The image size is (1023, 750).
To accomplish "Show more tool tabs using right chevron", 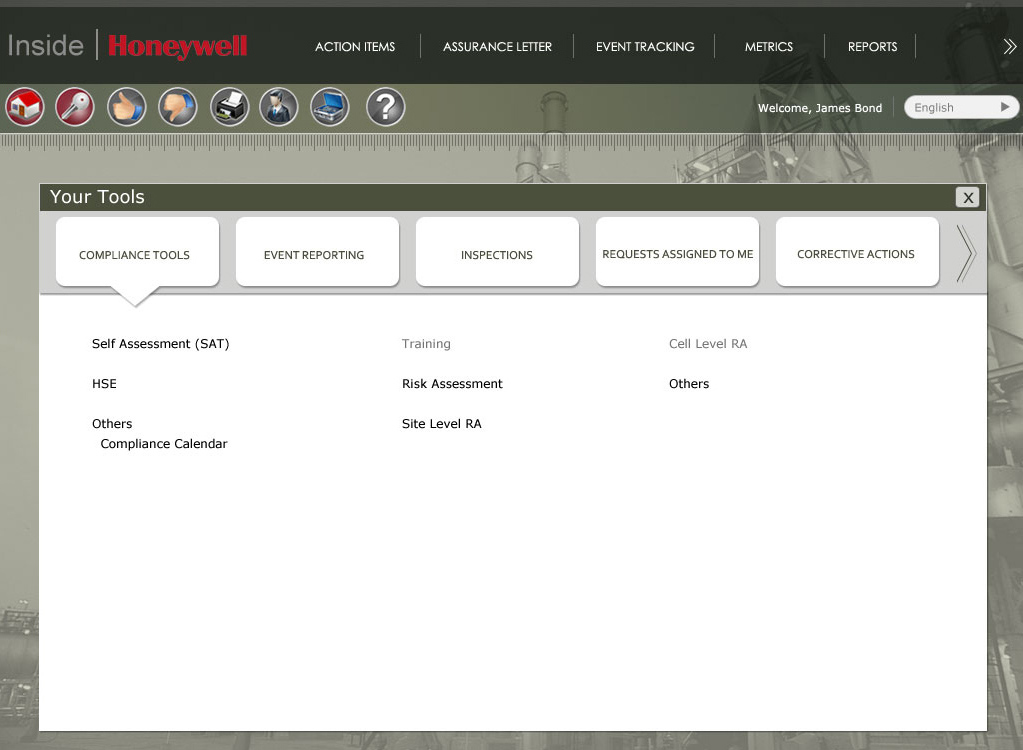I will (965, 254).
